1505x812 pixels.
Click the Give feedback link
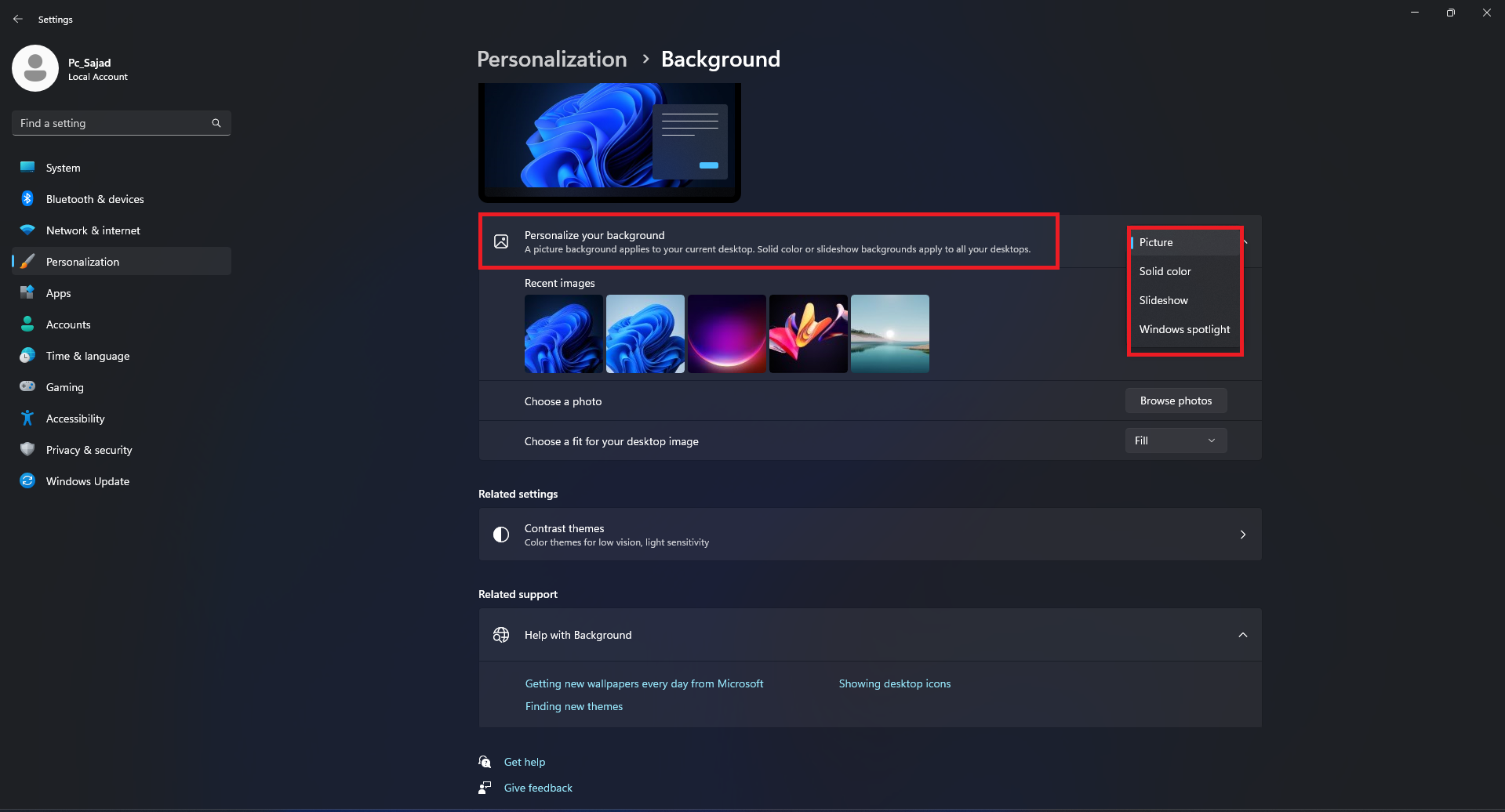[538, 788]
